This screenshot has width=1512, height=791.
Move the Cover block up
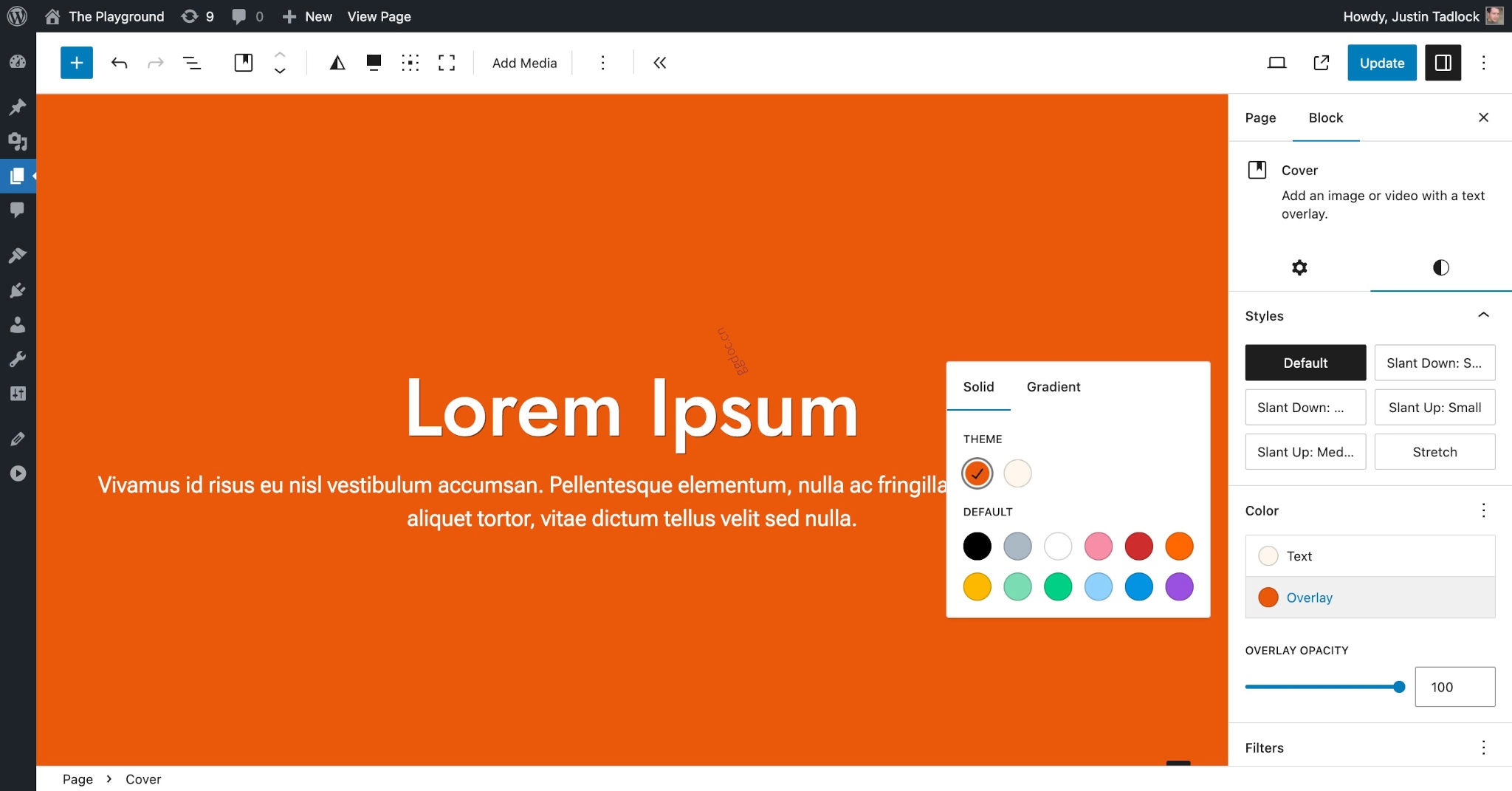pos(280,55)
